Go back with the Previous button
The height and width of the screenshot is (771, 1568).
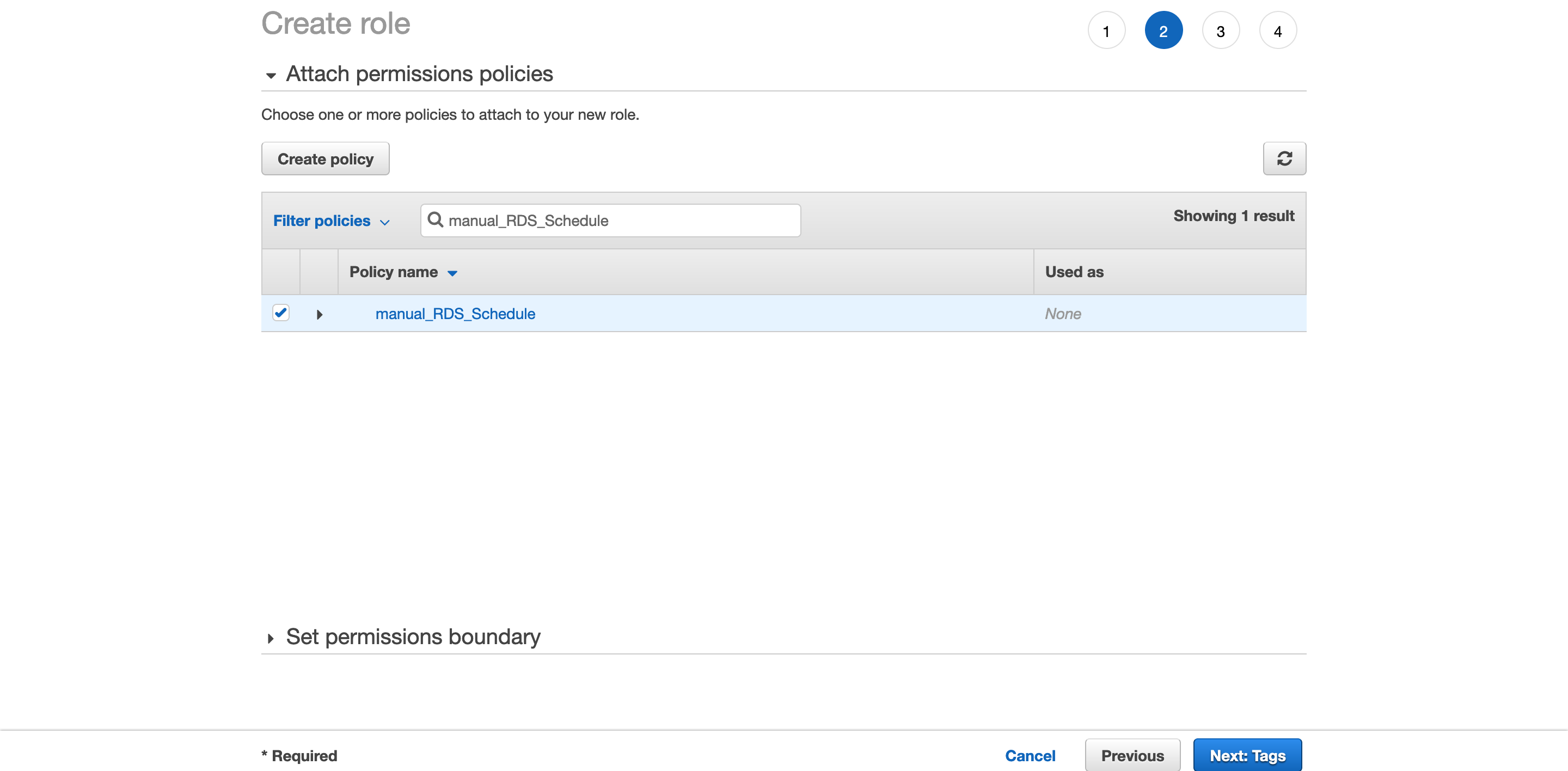(x=1132, y=755)
